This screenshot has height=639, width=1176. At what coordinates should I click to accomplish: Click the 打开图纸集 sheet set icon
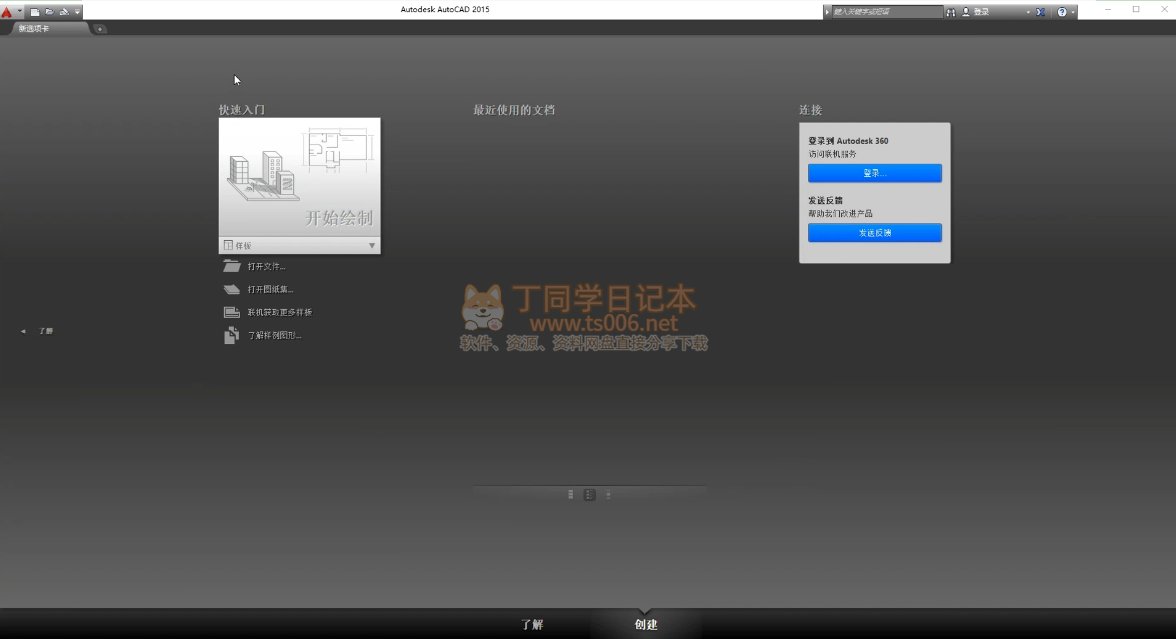pos(232,289)
